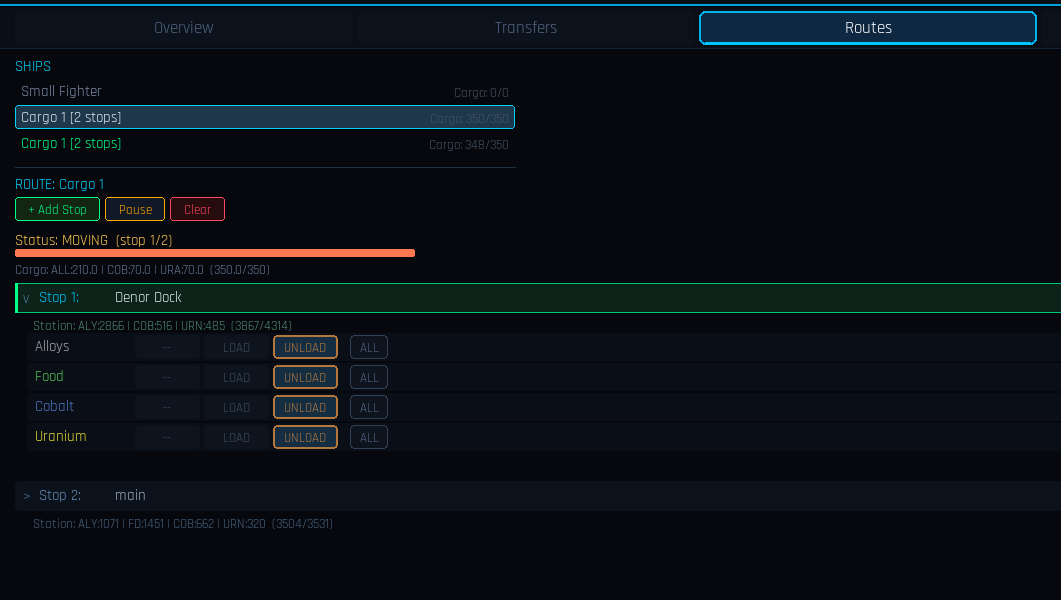Click ALL for Alloys

[x=369, y=347]
